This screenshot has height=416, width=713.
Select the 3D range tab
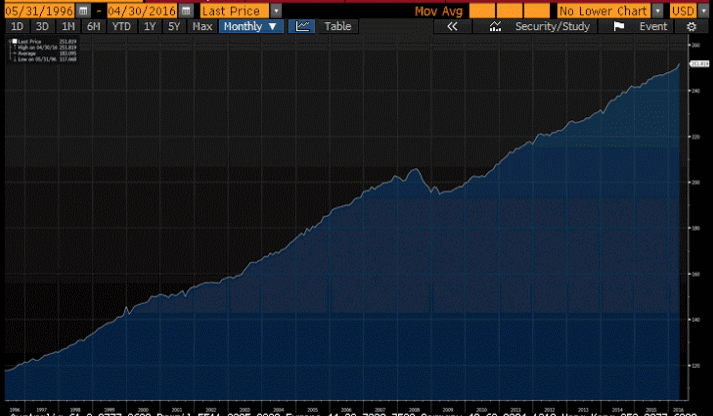tap(42, 26)
